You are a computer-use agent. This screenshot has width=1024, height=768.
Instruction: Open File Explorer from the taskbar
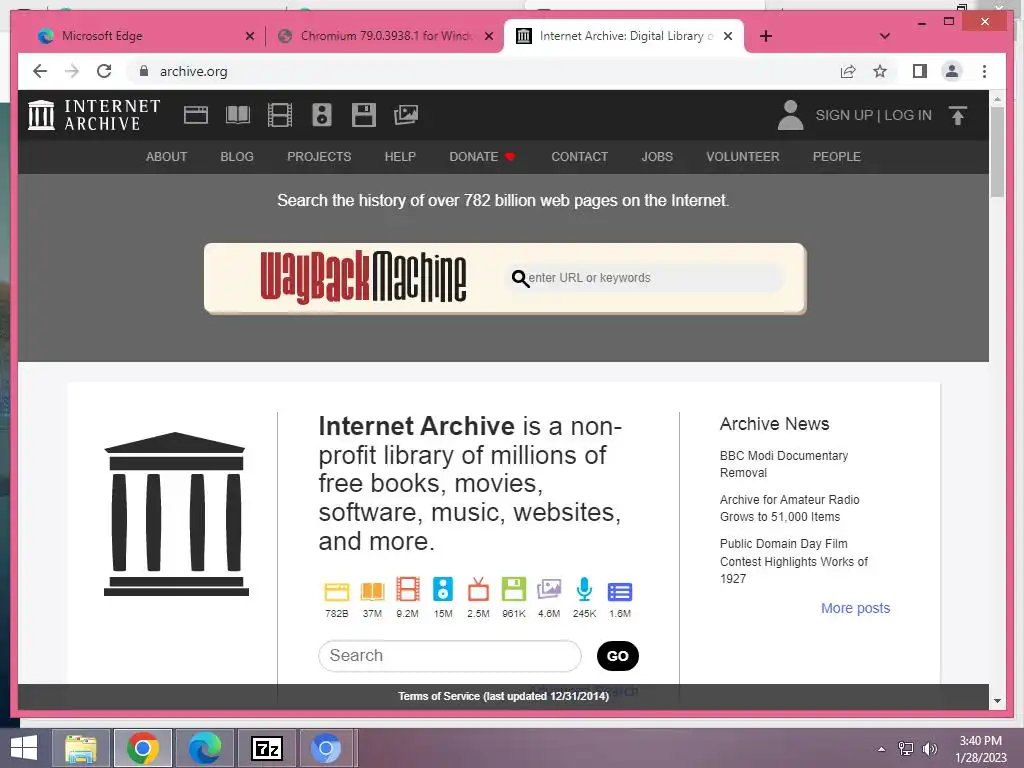pyautogui.click(x=81, y=748)
